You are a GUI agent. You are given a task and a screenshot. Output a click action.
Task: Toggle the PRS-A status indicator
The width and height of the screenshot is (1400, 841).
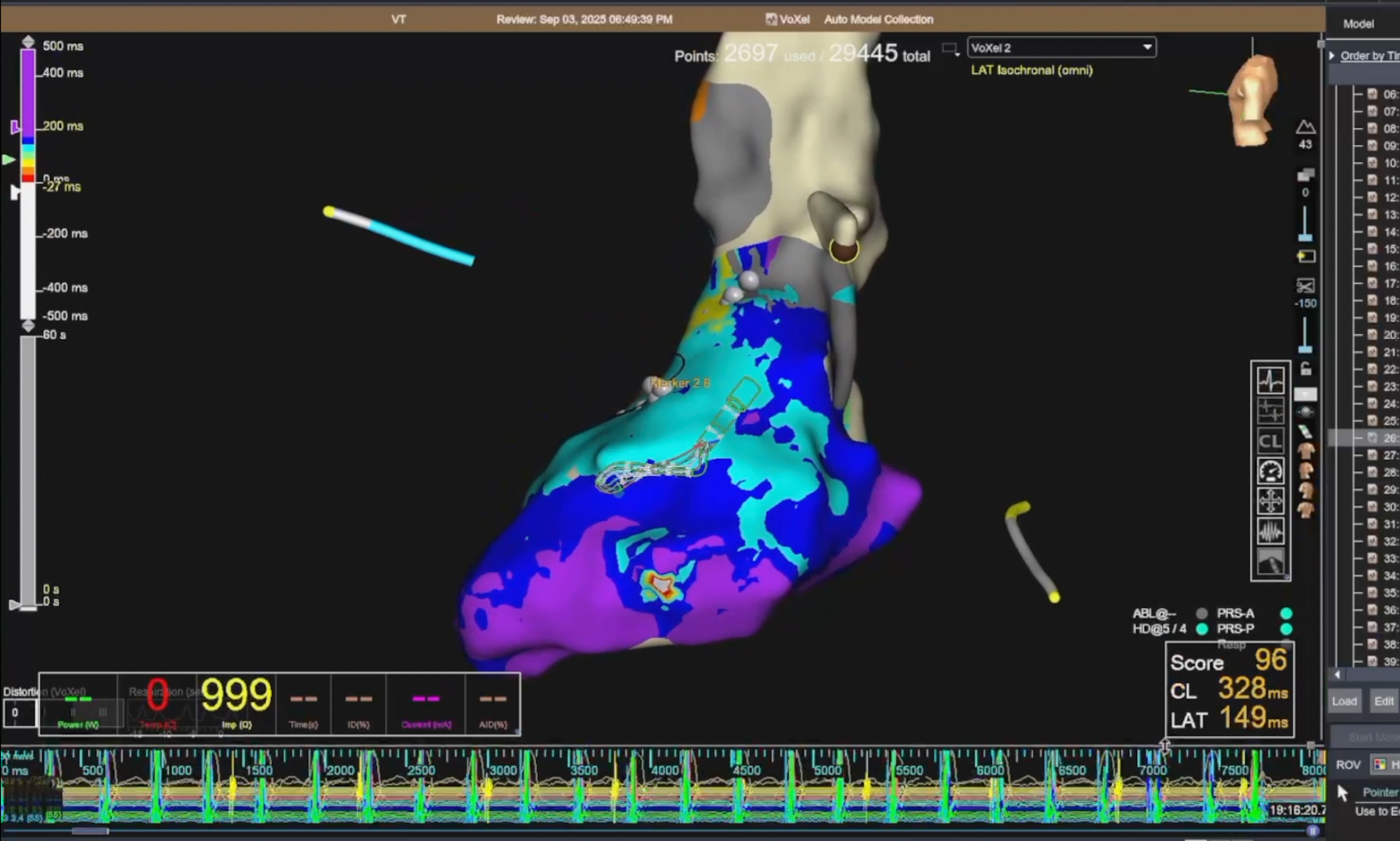coord(1286,613)
